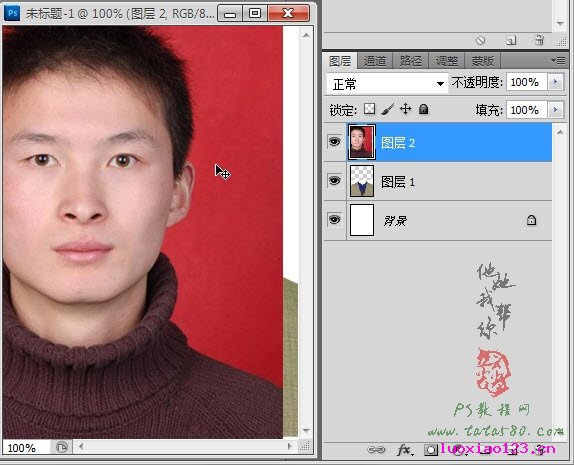Open the 填充 fill slider arrow
Image resolution: width=574 pixels, height=465 pixels.
pos(555,109)
